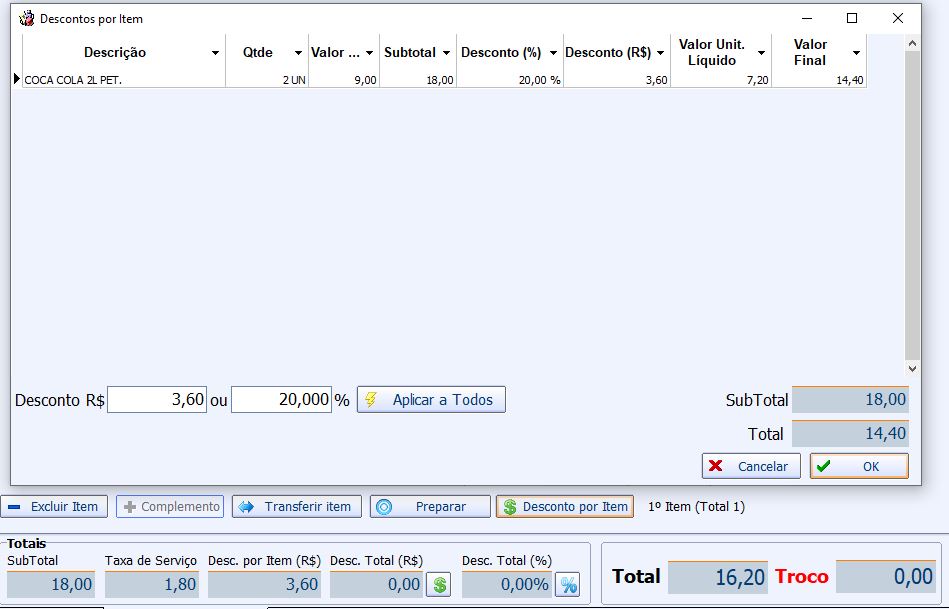Click the percent icon beside Desc. Total (%)
Image resolution: width=949 pixels, height=609 pixels.
[x=567, y=584]
